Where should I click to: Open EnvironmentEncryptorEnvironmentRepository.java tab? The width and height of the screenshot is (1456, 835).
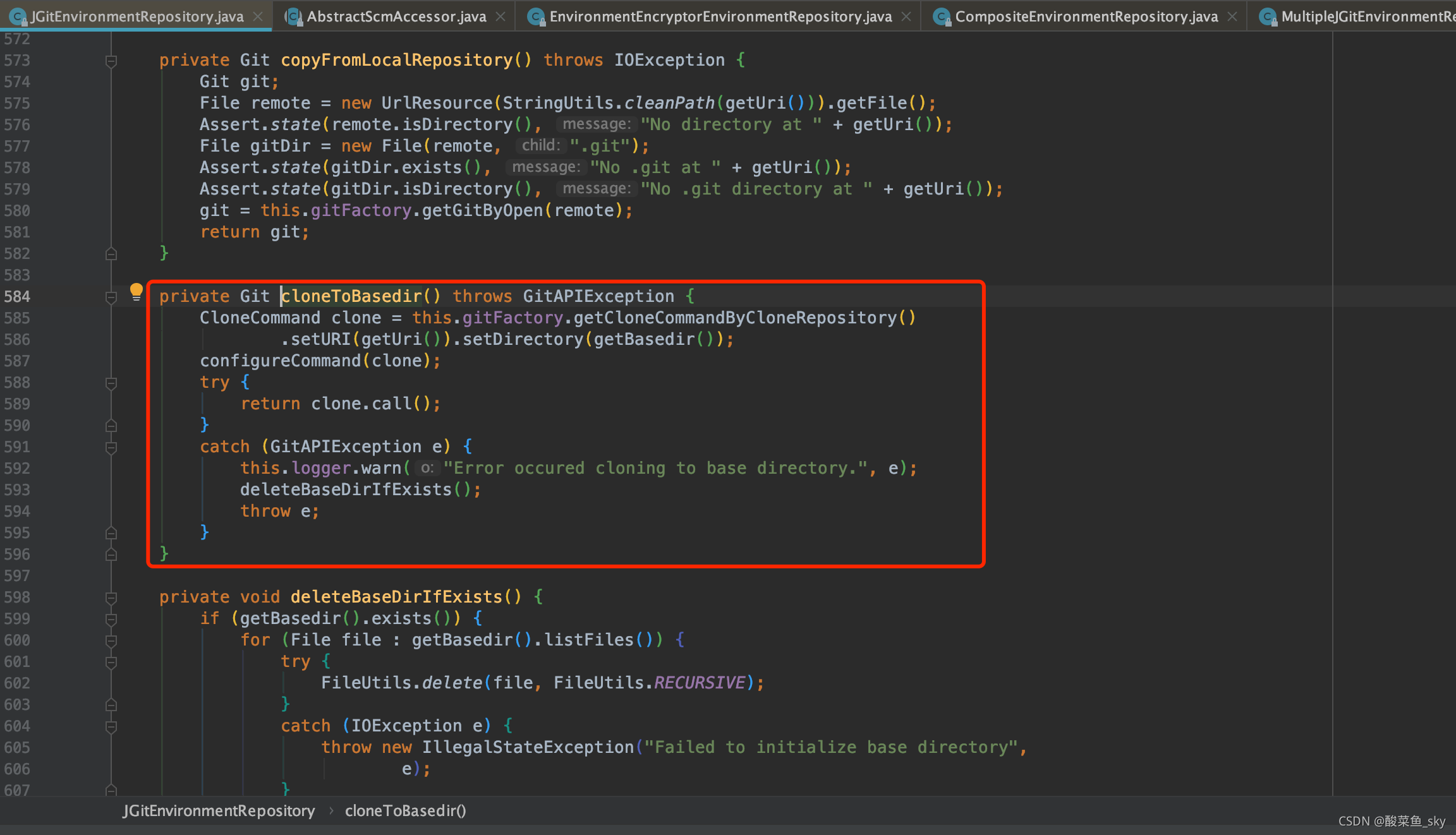[x=720, y=16]
